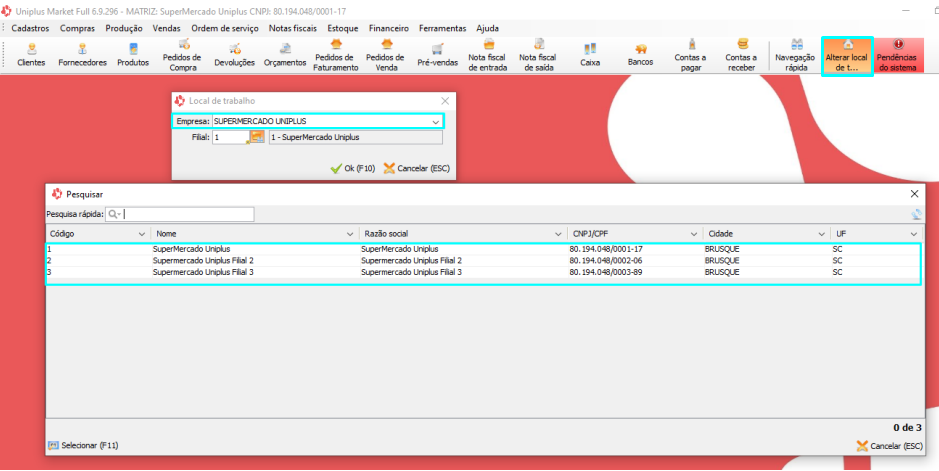The image size is (939, 471).
Task: Click the Filial search lookup icon
Action: [x=257, y=137]
